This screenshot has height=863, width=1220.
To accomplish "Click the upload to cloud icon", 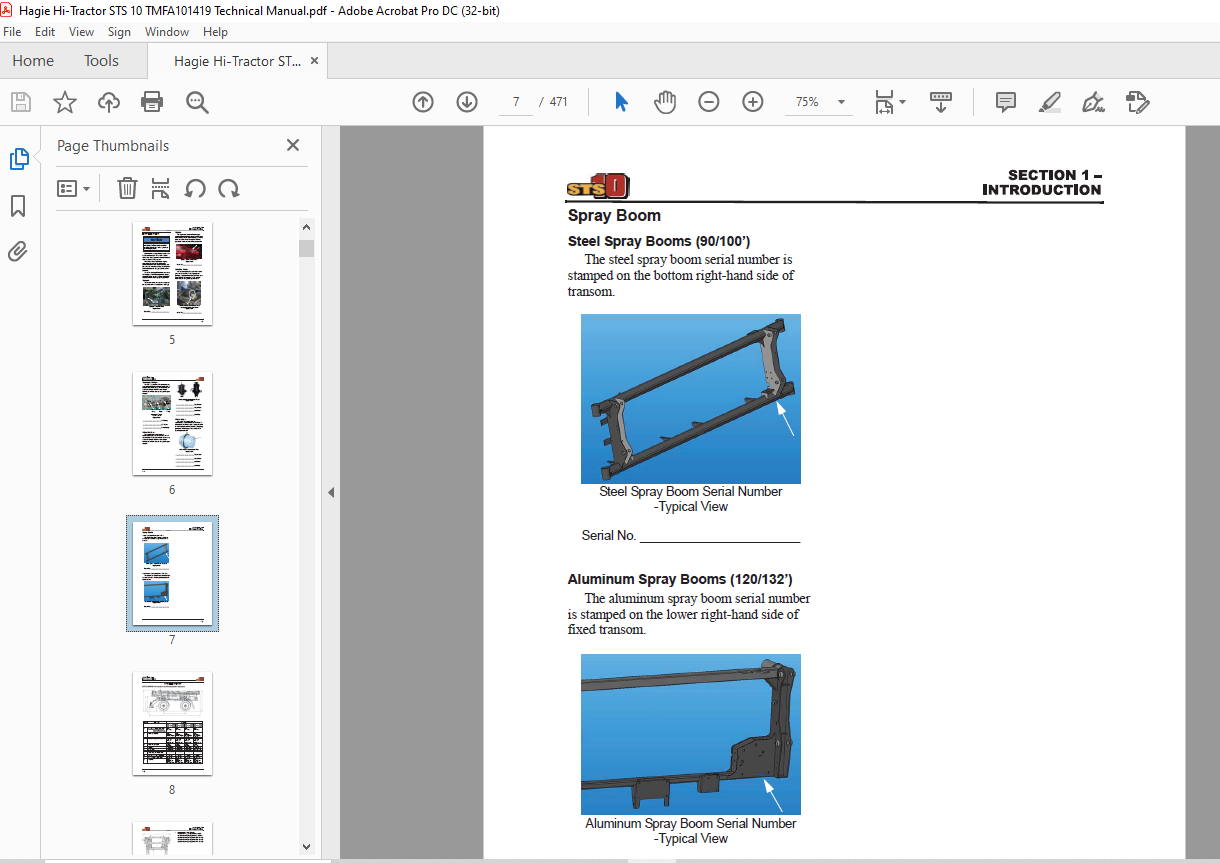I will pos(109,102).
